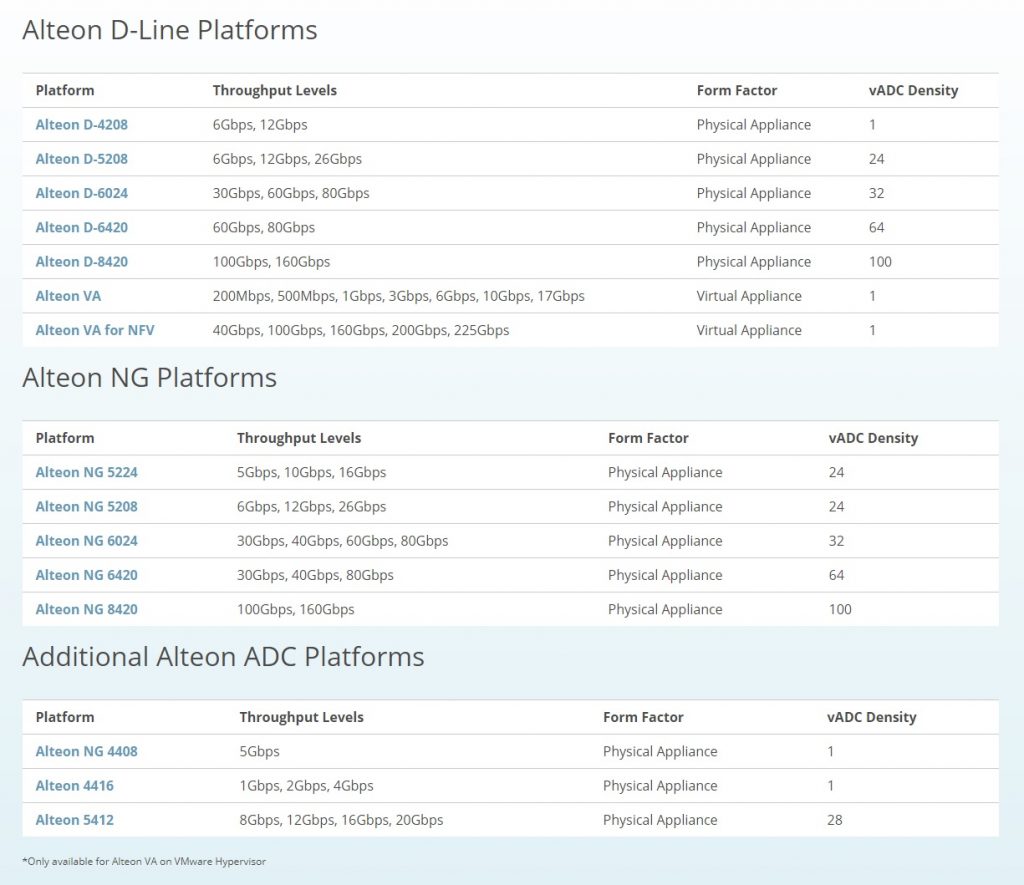
Task: Click 'Physical Appliance' in D-4208 row
Action: coord(754,125)
